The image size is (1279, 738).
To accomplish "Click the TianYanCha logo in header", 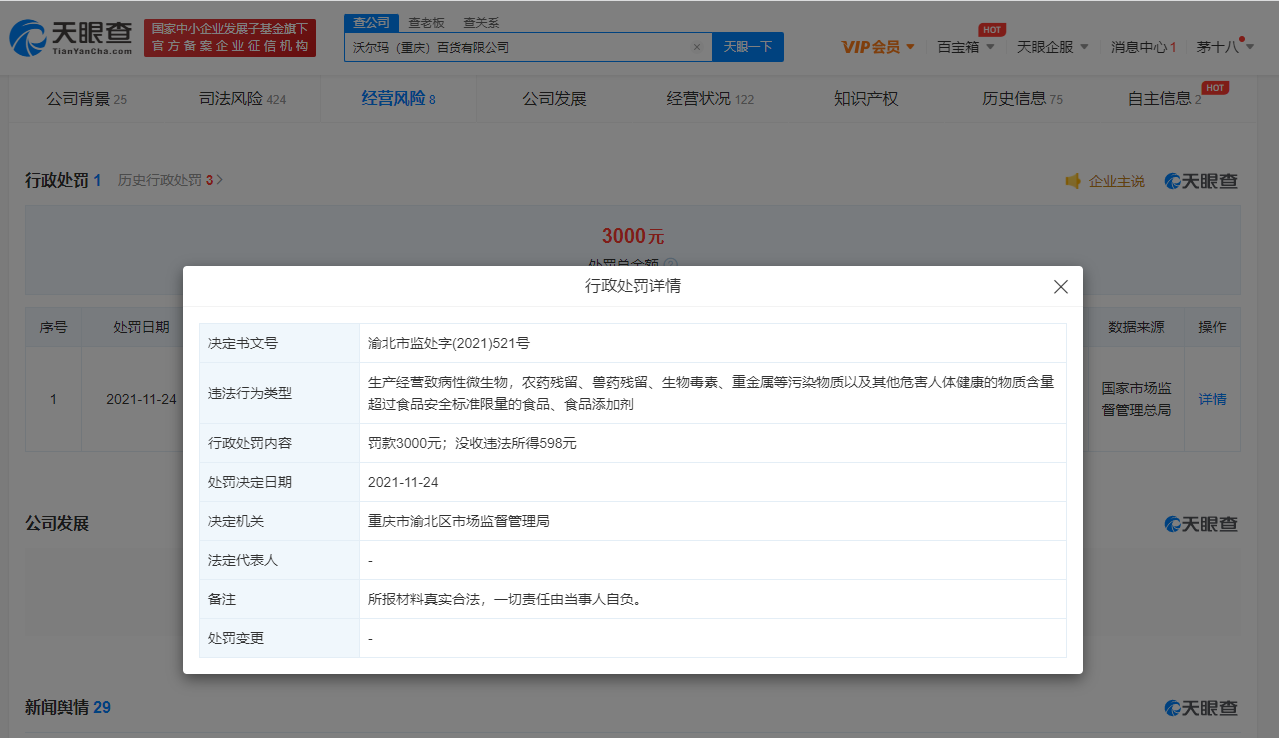I will click(x=71, y=38).
